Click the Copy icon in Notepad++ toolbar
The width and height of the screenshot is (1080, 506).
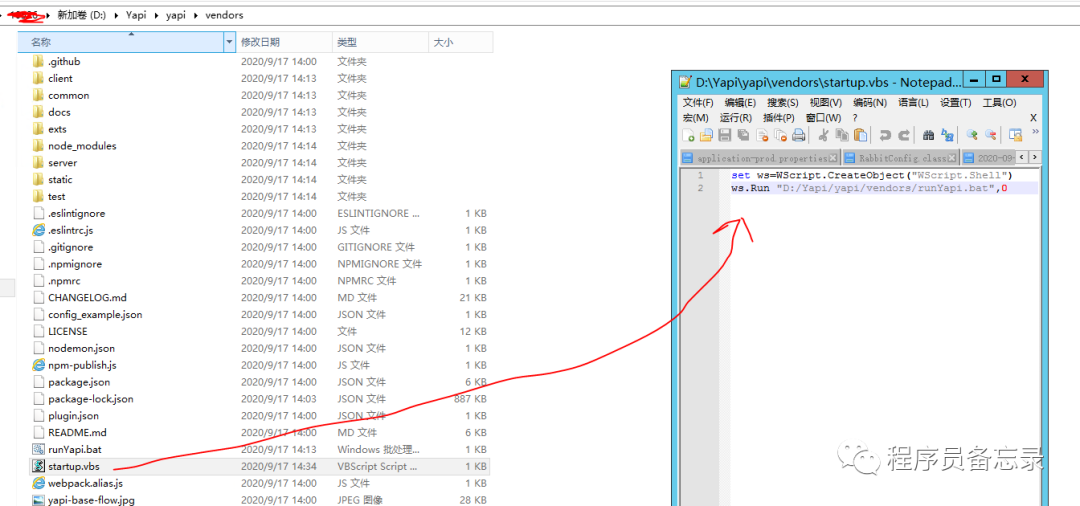(842, 135)
